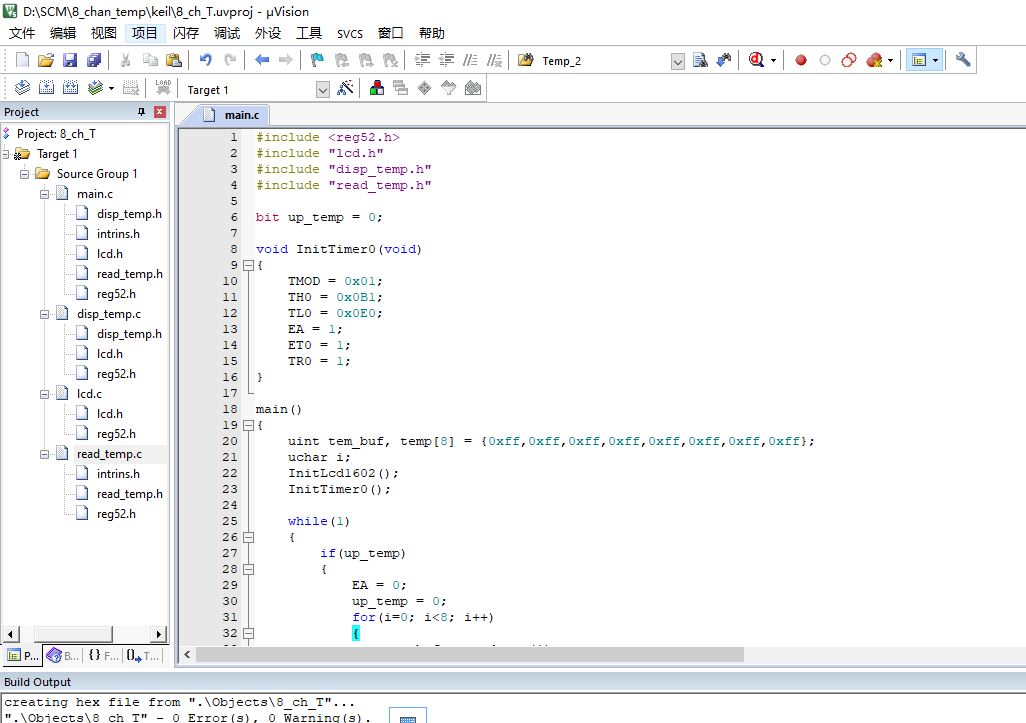Insert a bookmark at the current line
Viewport: 1026px width, 723px height.
[317, 60]
